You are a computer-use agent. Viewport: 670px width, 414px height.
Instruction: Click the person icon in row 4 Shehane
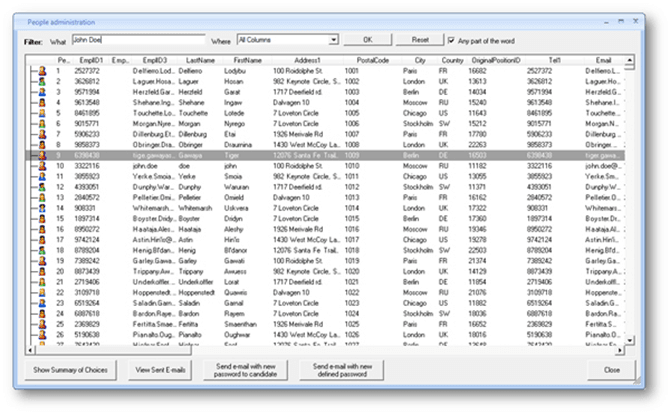[42, 103]
